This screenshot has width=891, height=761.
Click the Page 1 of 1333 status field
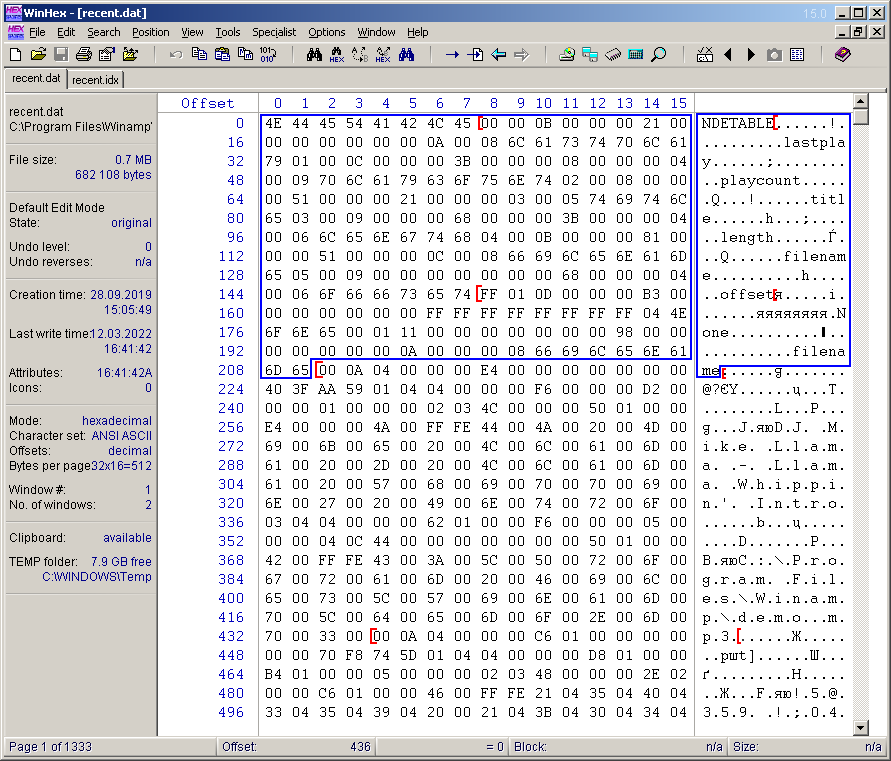coord(50,747)
